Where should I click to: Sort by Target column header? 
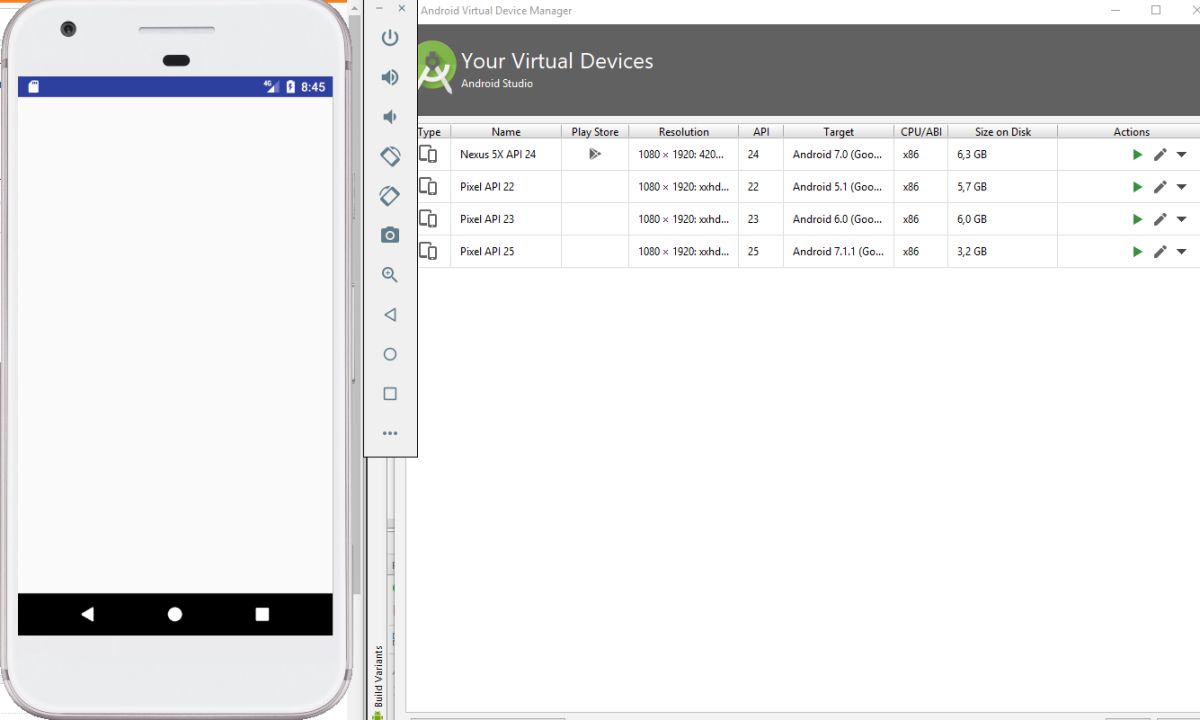(838, 131)
